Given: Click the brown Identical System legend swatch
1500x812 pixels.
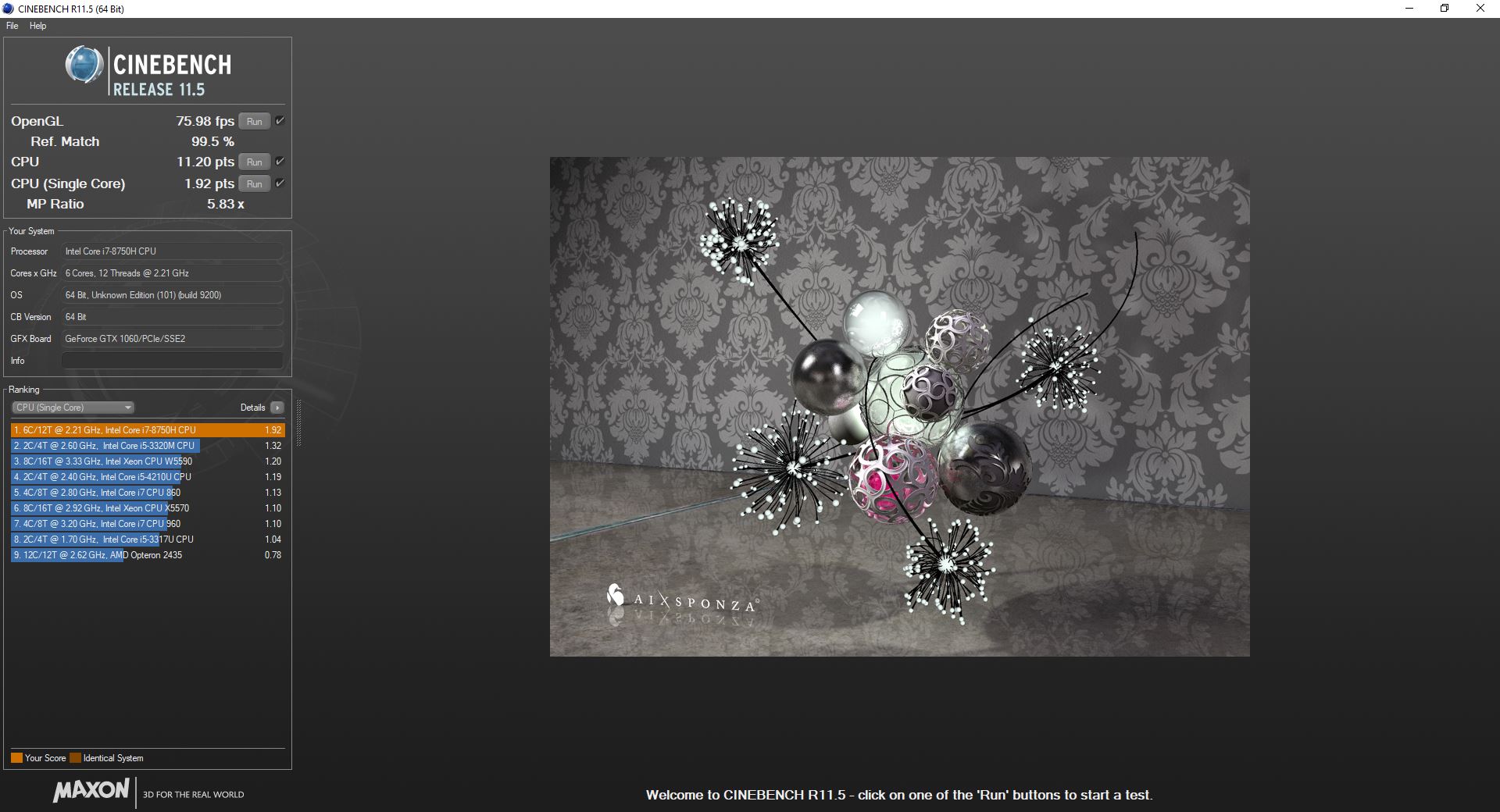Looking at the screenshot, I should pos(75,757).
